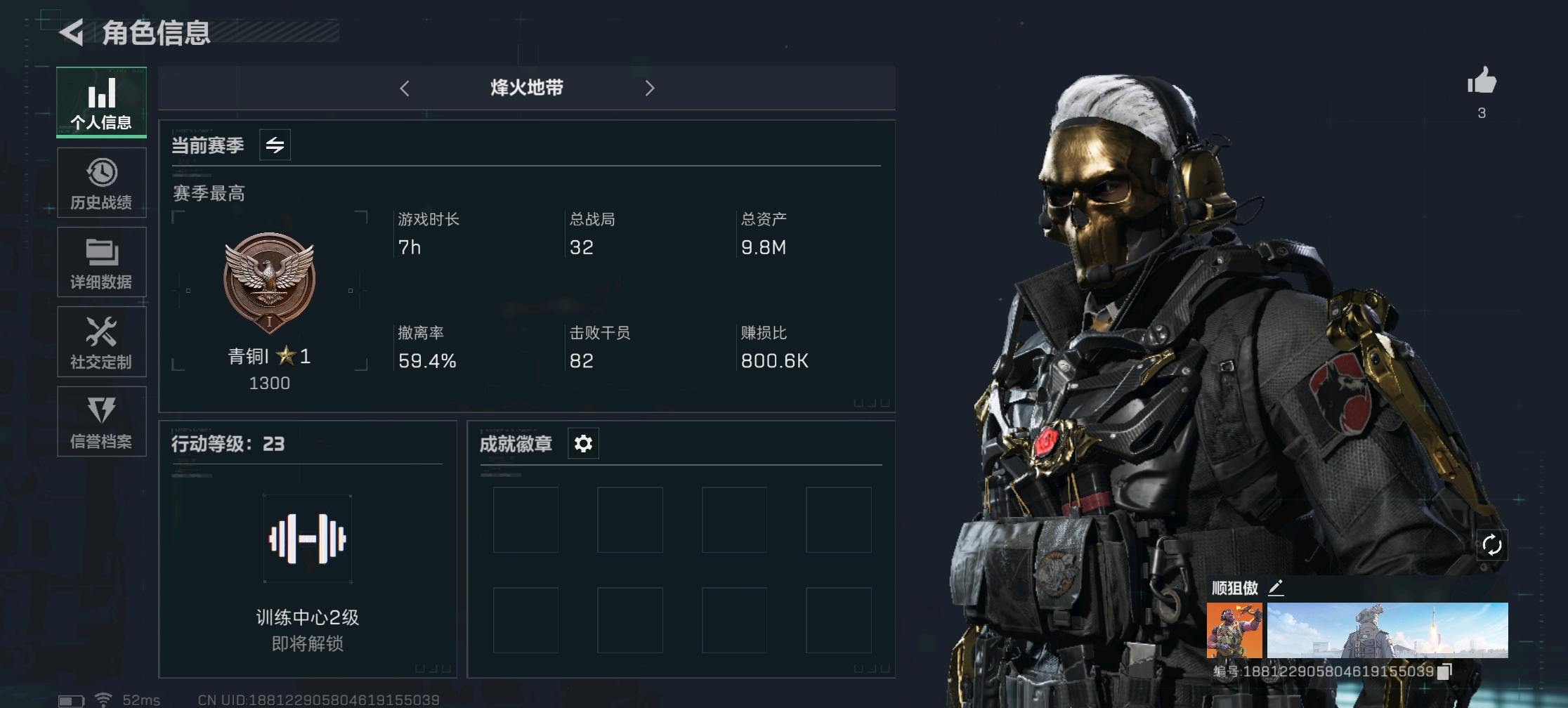Open the 训练中心2级 dumbbell icon
Image resolution: width=1568 pixels, height=708 pixels.
(x=308, y=539)
